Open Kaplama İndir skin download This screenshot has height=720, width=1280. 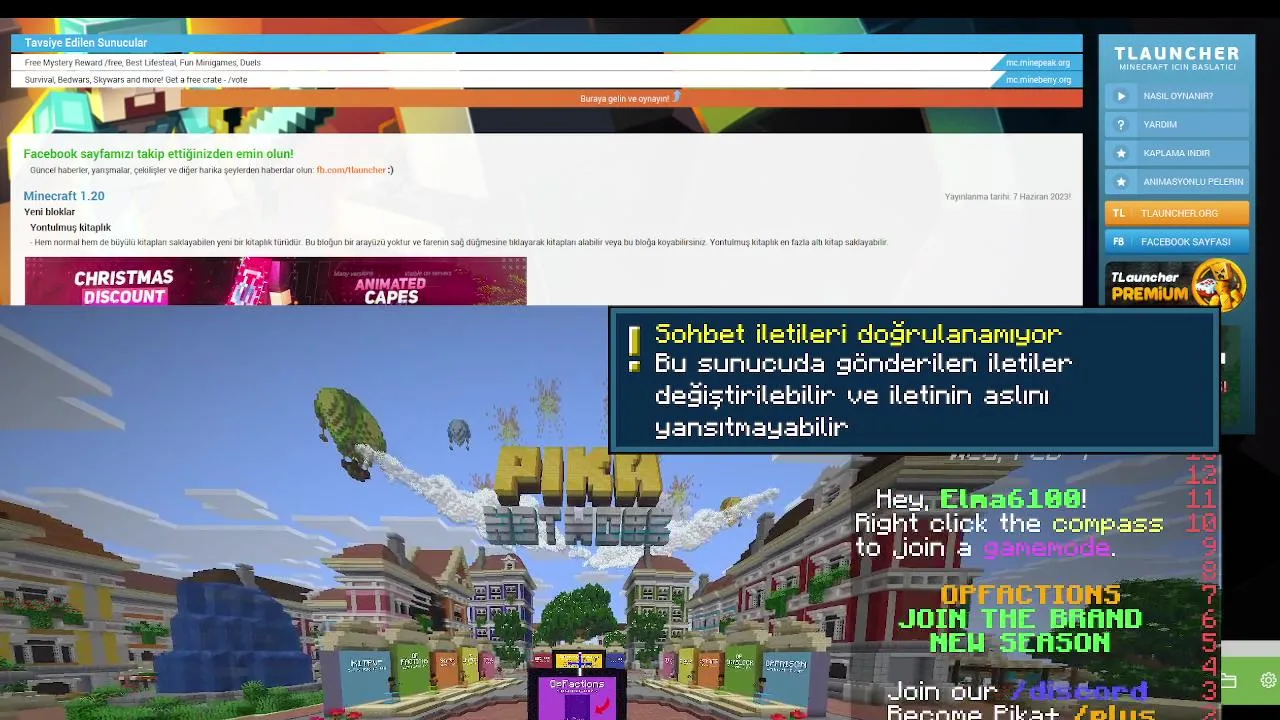pyautogui.click(x=1177, y=153)
